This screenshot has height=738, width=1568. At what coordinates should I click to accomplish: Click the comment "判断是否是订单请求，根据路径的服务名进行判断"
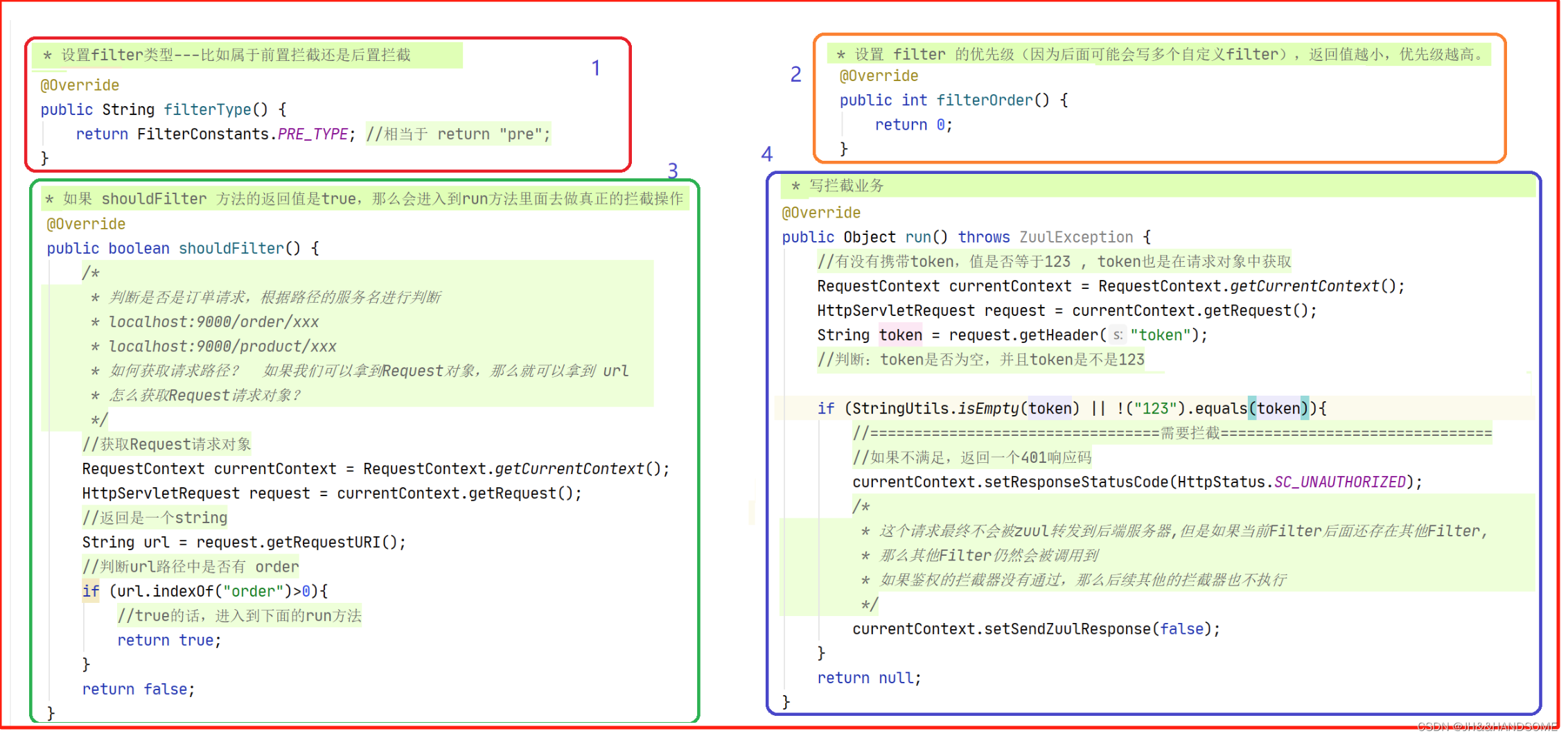(x=275, y=297)
